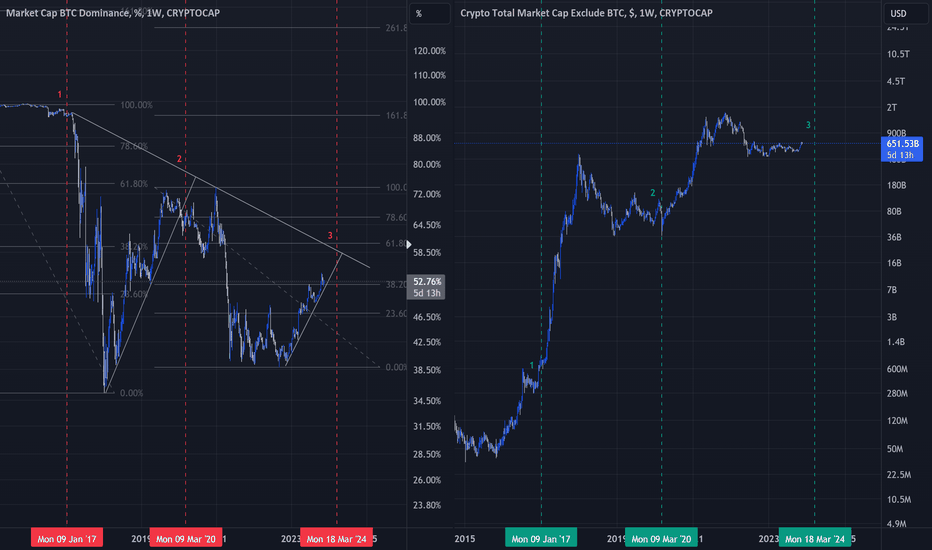Click the 31.50% value on price scale

click(x=427, y=426)
